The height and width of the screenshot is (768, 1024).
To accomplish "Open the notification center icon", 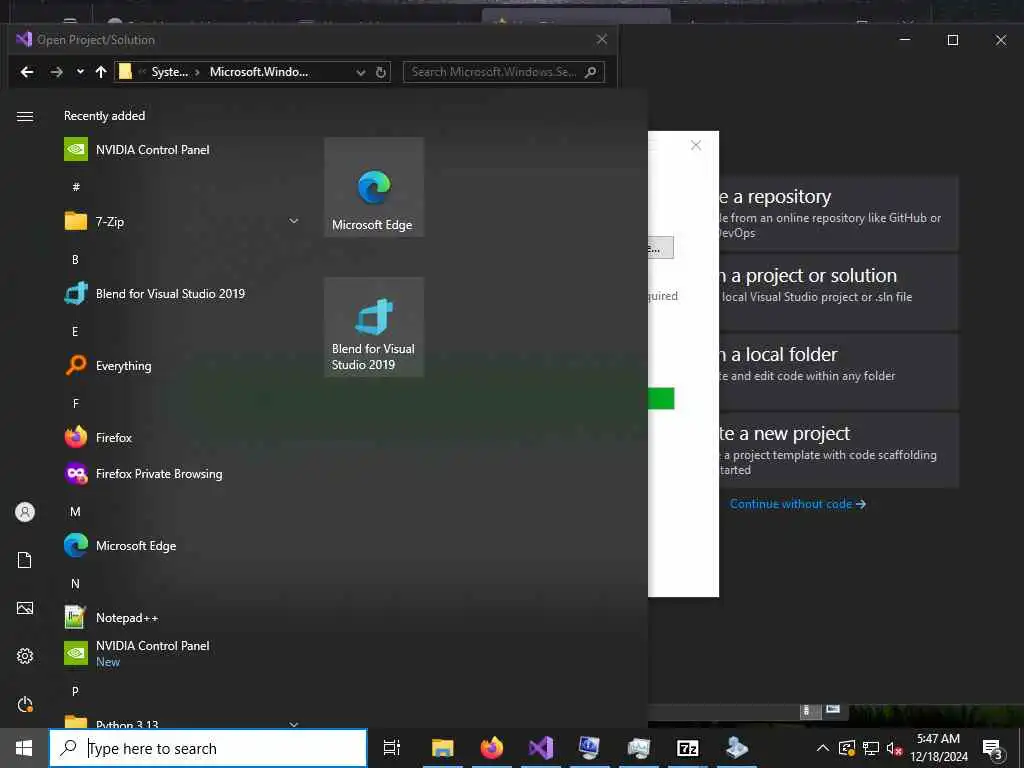I will coord(993,749).
